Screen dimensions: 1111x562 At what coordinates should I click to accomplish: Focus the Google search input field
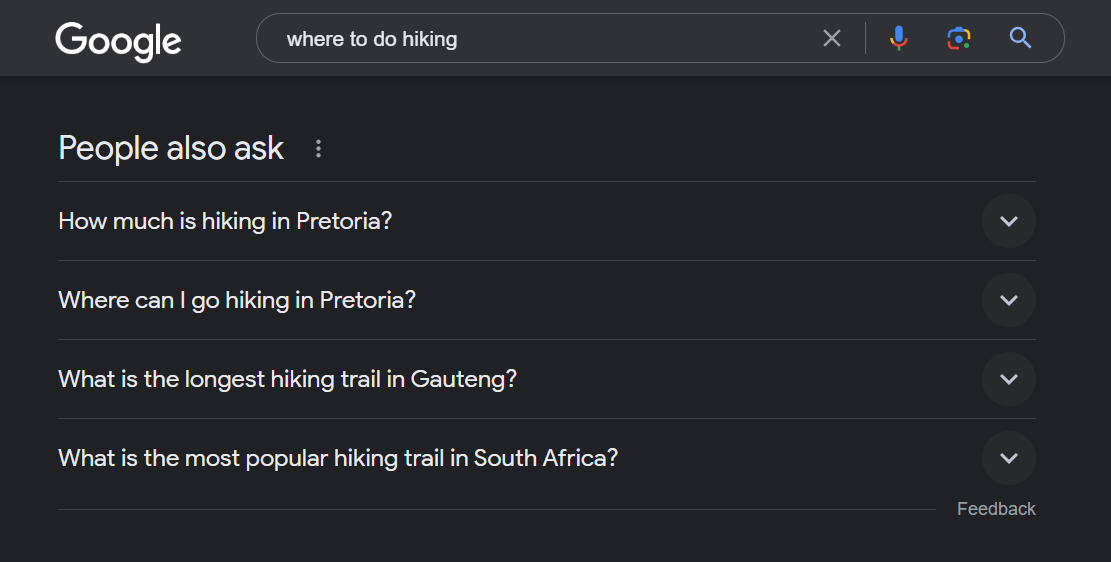point(600,39)
